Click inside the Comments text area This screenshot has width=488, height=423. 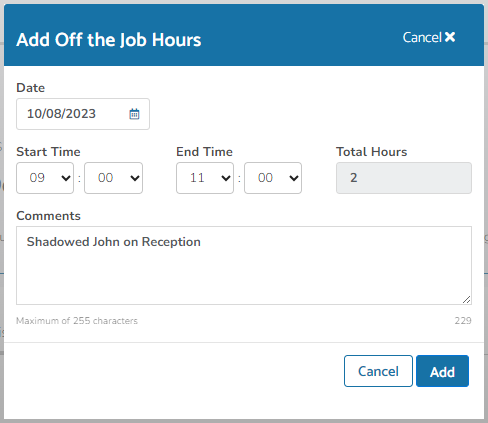click(244, 265)
